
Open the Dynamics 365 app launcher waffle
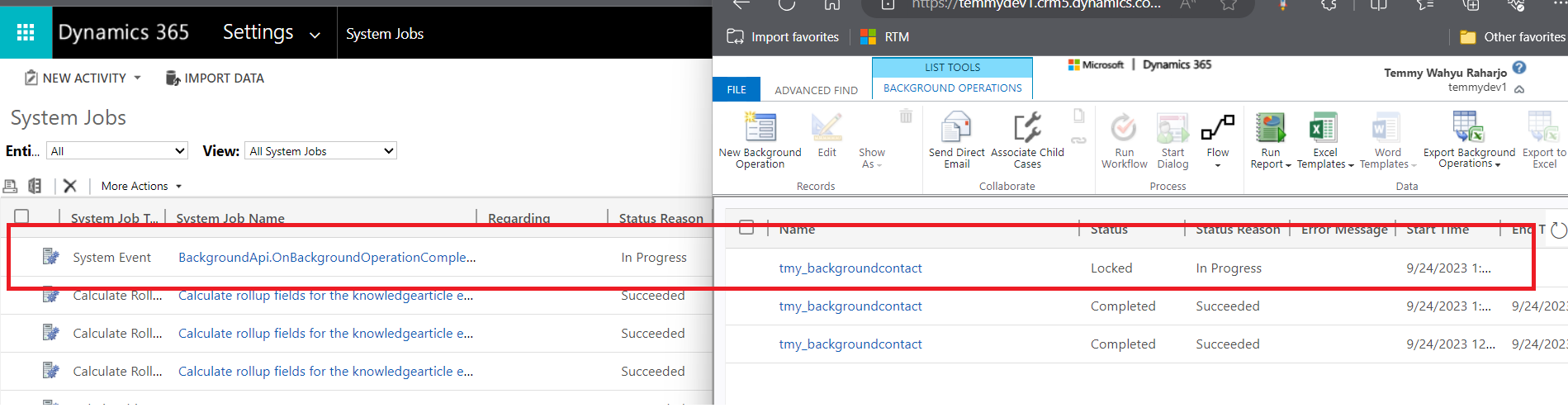(x=26, y=32)
